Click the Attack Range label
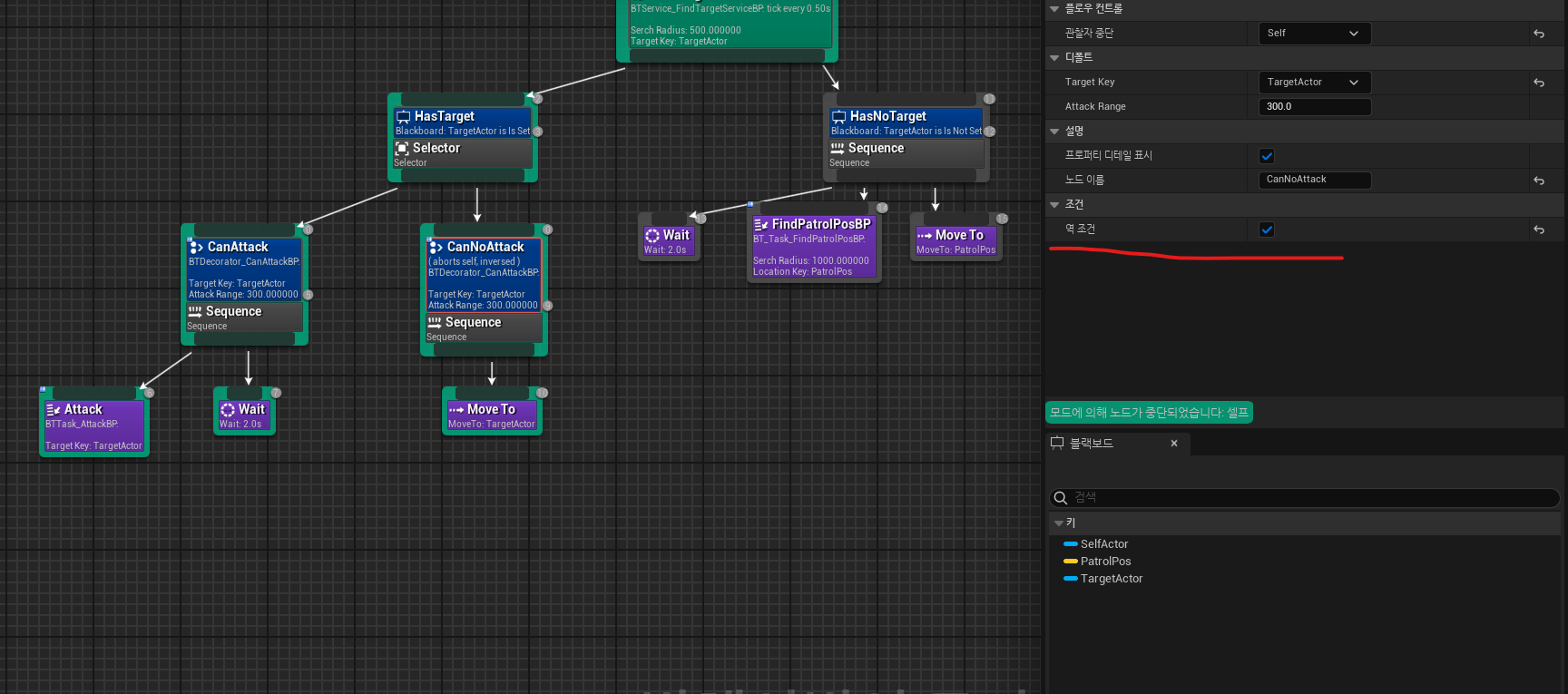Image resolution: width=1568 pixels, height=694 pixels. tap(1095, 107)
